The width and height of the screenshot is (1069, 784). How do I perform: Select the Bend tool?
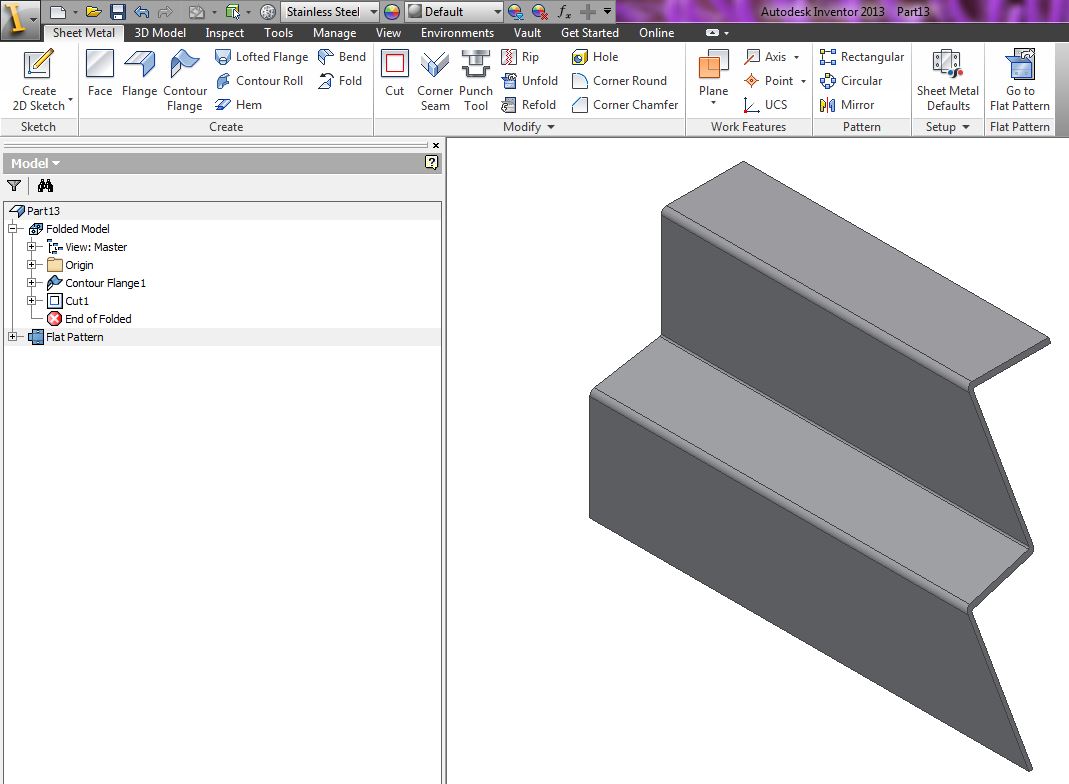point(342,57)
